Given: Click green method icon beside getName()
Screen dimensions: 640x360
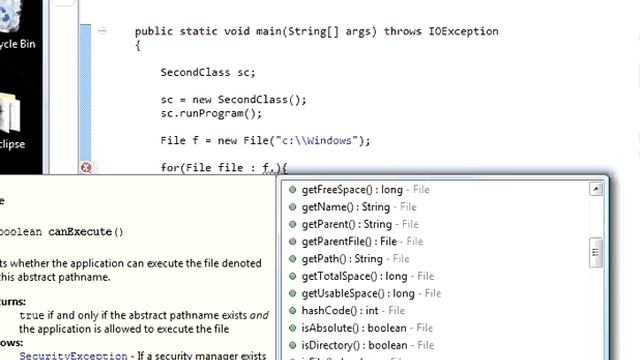Looking at the screenshot, I should pyautogui.click(x=292, y=207).
